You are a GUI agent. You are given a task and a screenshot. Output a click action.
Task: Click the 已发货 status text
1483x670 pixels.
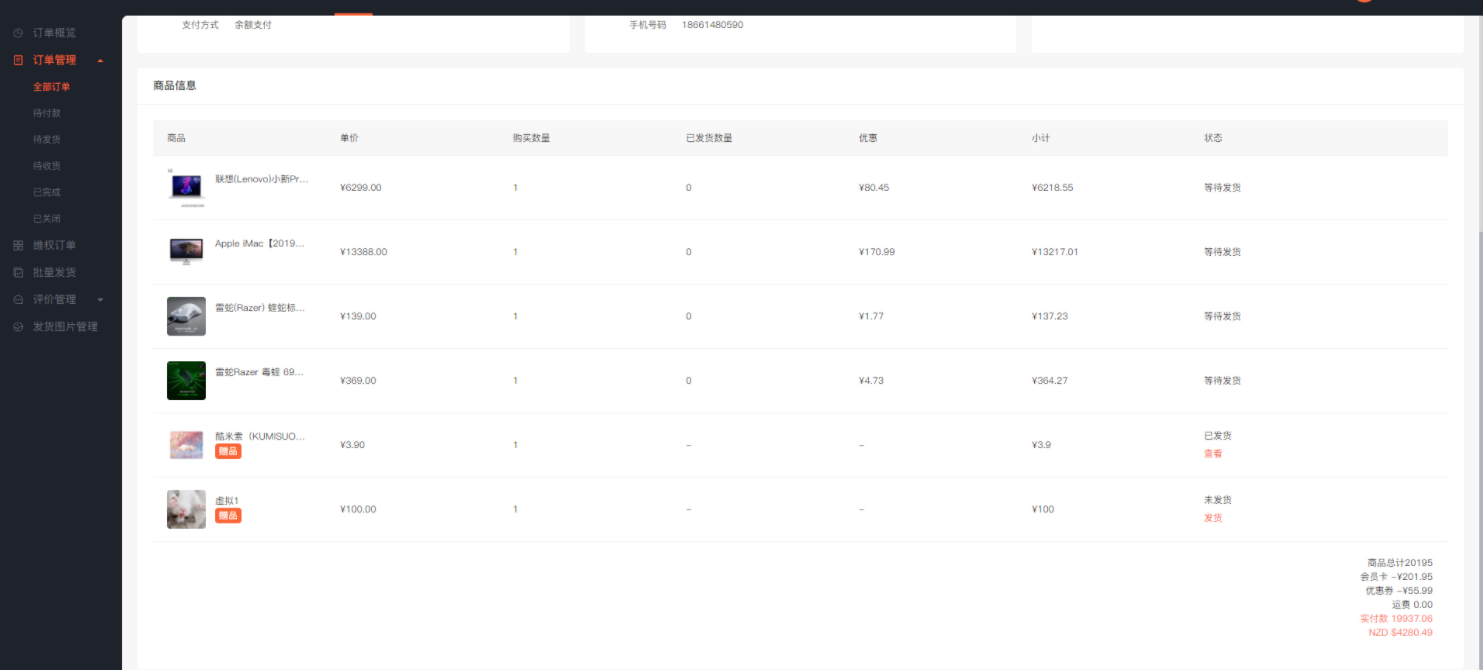point(1218,436)
